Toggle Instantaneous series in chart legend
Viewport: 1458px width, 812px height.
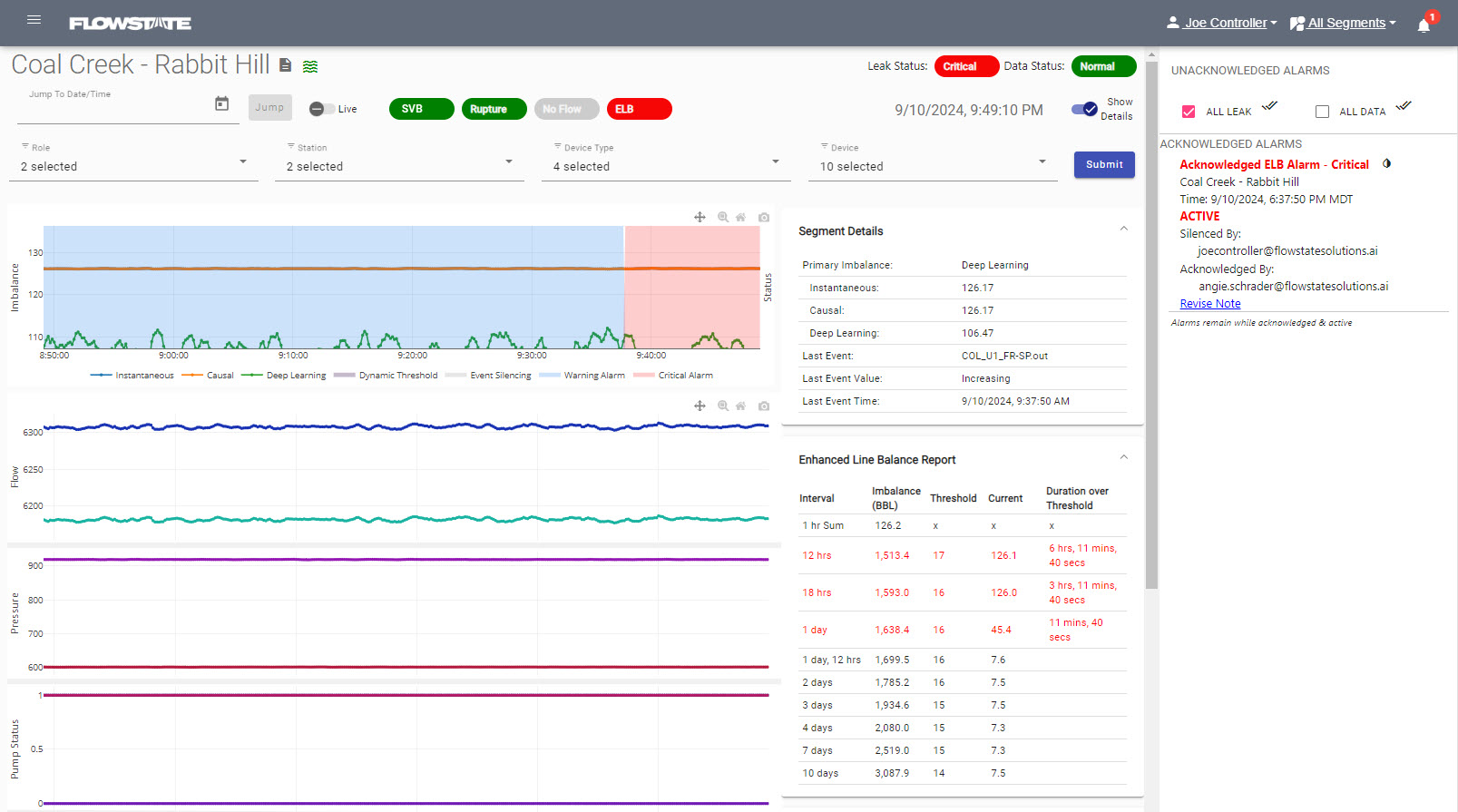132,376
